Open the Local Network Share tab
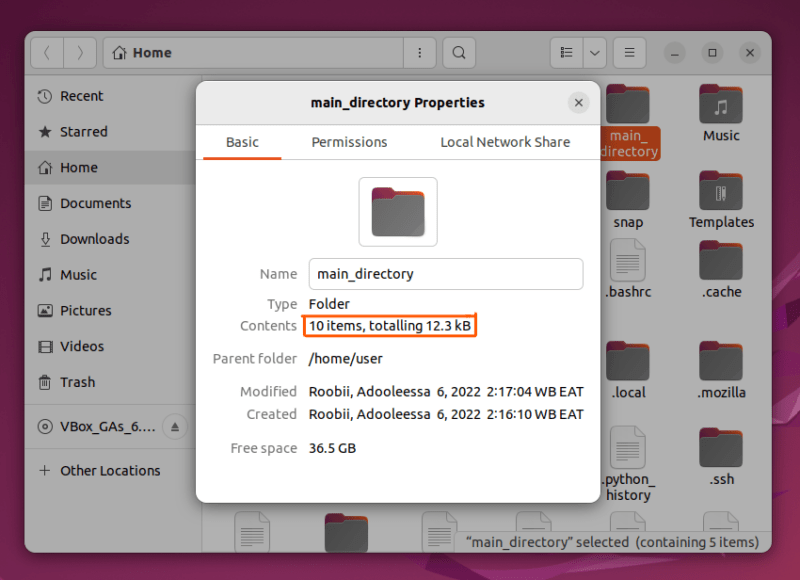The image size is (800, 580). 504,142
